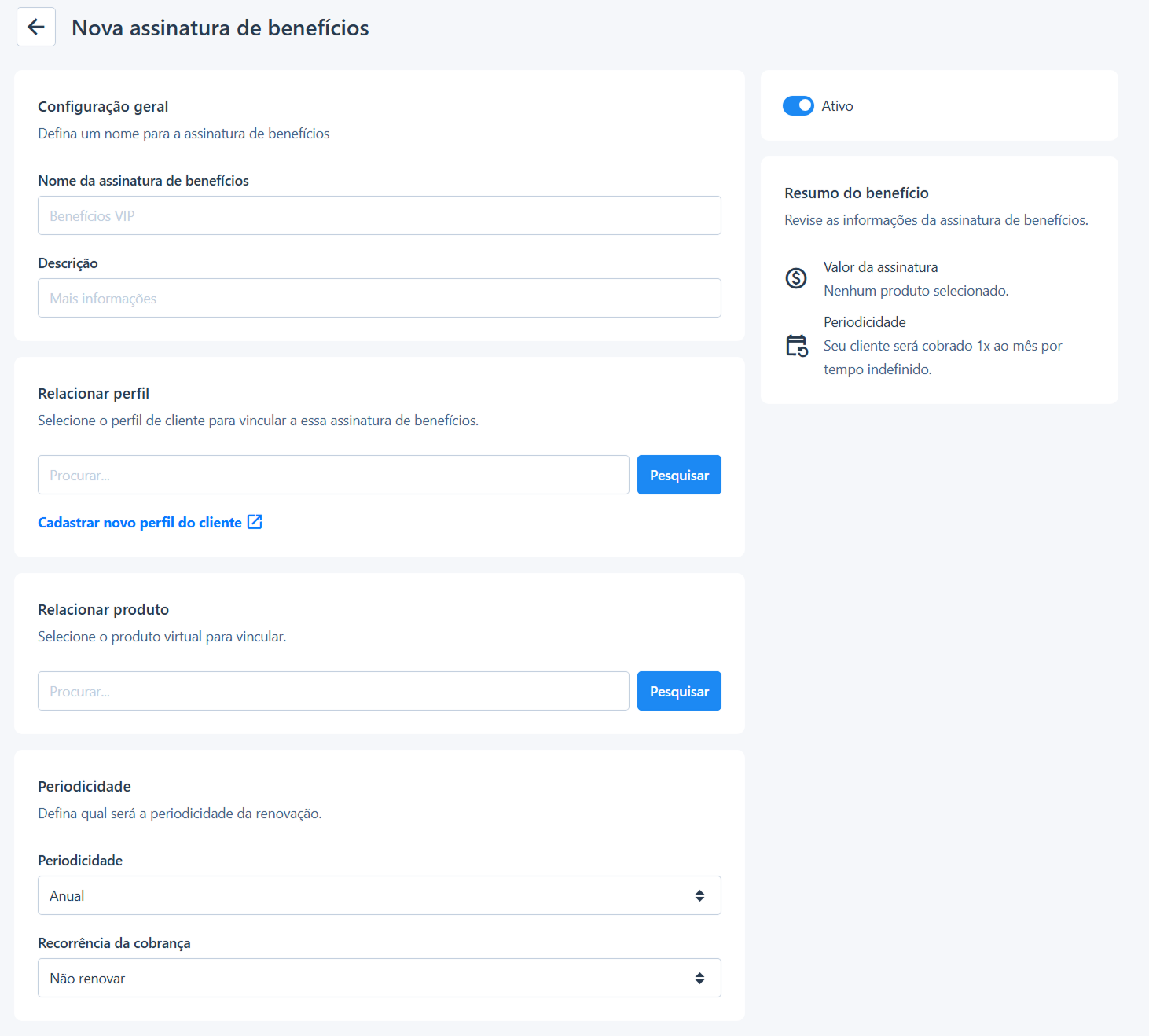This screenshot has height=1036, width=1149.
Task: Click Pesquisar button in Relacionar perfil
Action: (x=679, y=475)
